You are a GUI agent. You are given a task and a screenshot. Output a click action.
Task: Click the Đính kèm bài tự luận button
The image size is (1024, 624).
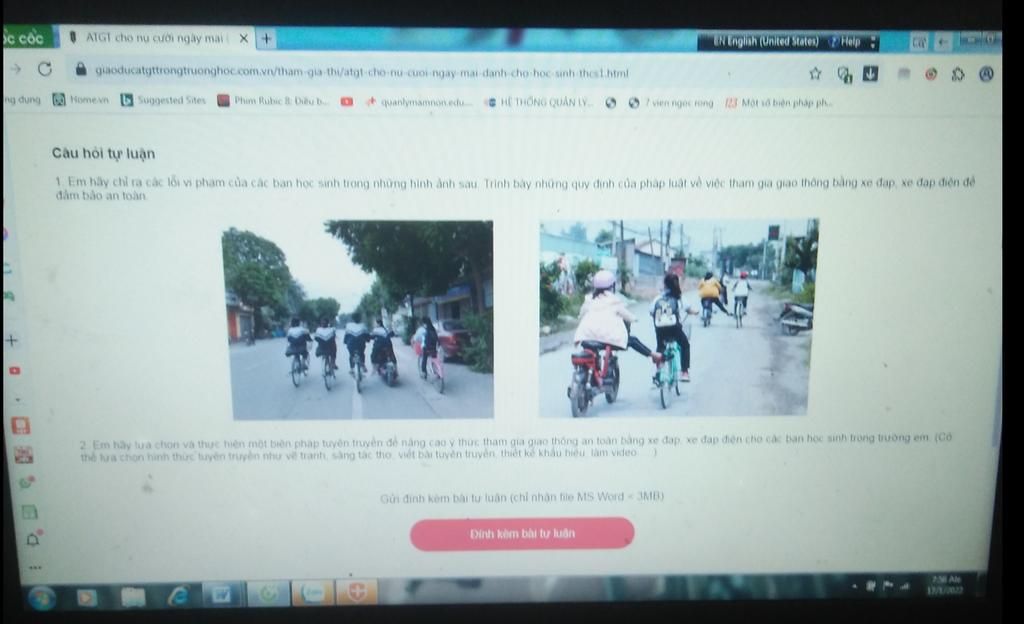[x=522, y=533]
